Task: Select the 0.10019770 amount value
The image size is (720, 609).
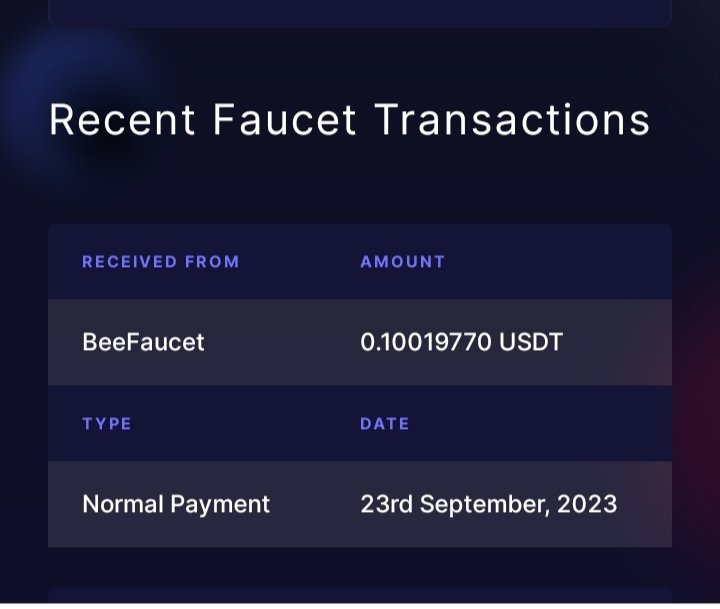Action: point(426,342)
